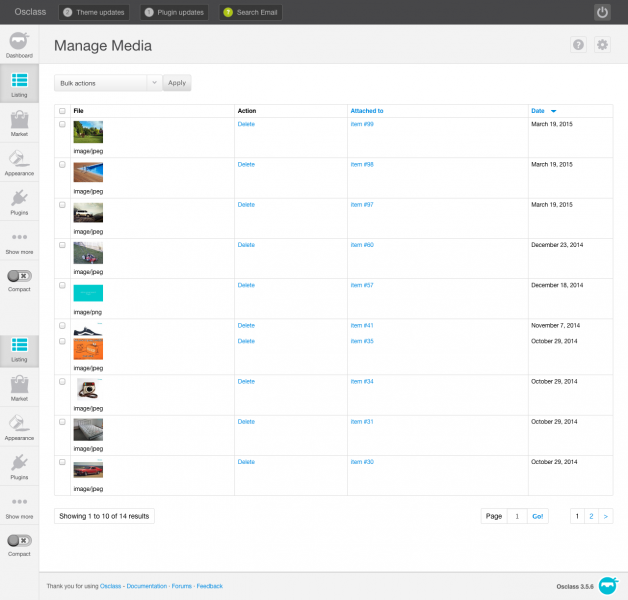Go to page 2 of results
628x600 pixels.
591,516
